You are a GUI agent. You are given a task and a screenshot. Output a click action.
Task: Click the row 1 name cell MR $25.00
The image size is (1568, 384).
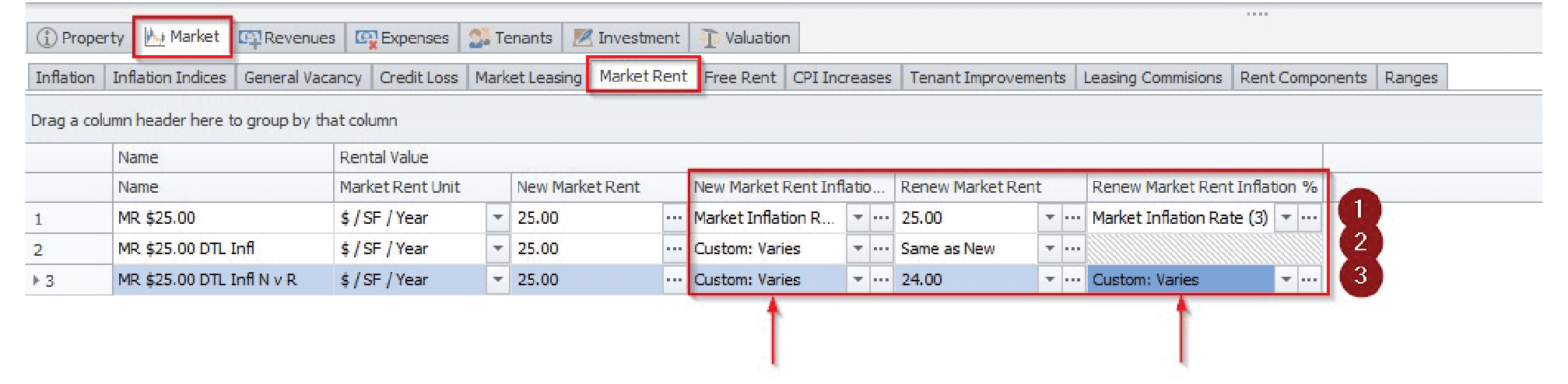click(223, 218)
